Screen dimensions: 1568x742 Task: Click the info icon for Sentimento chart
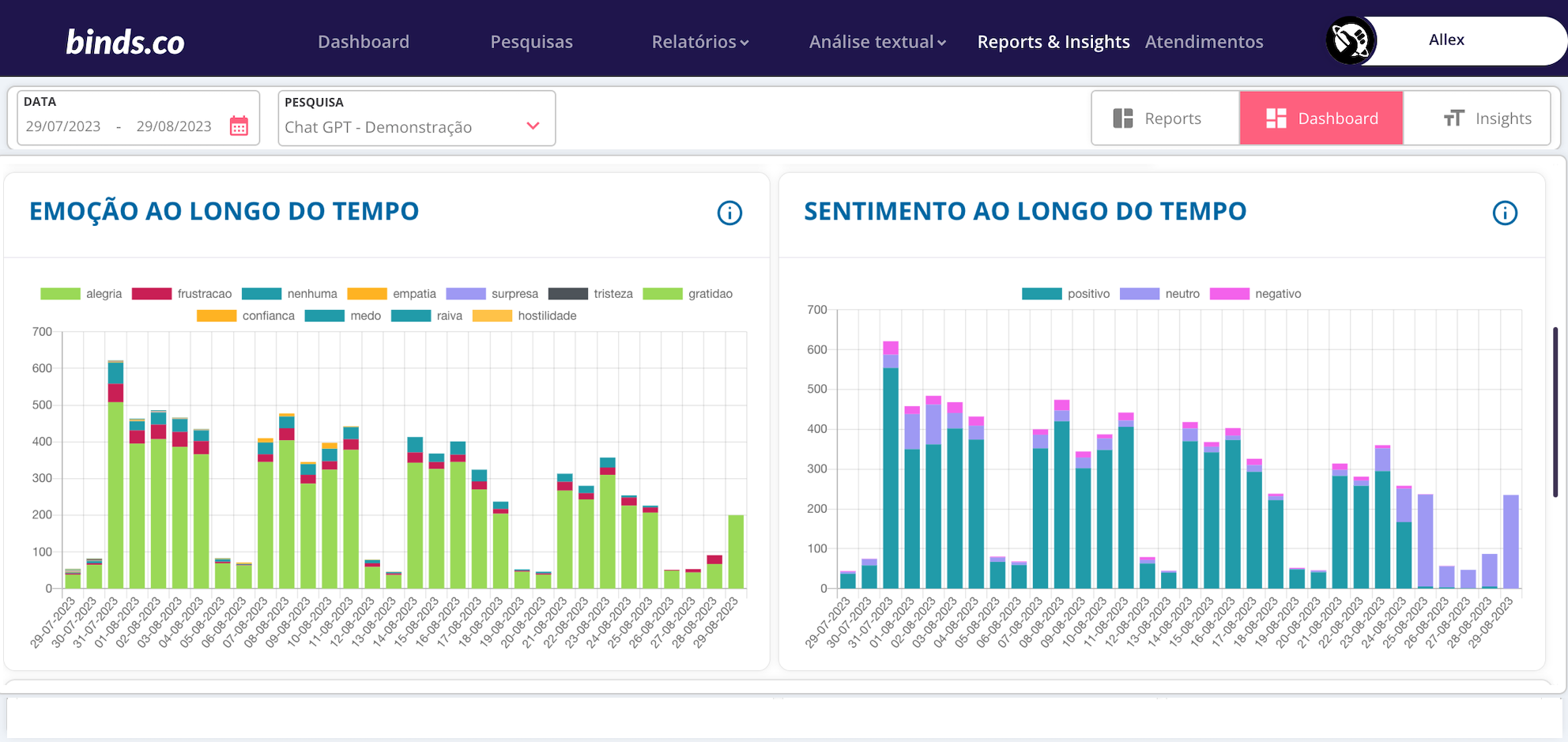[1504, 213]
